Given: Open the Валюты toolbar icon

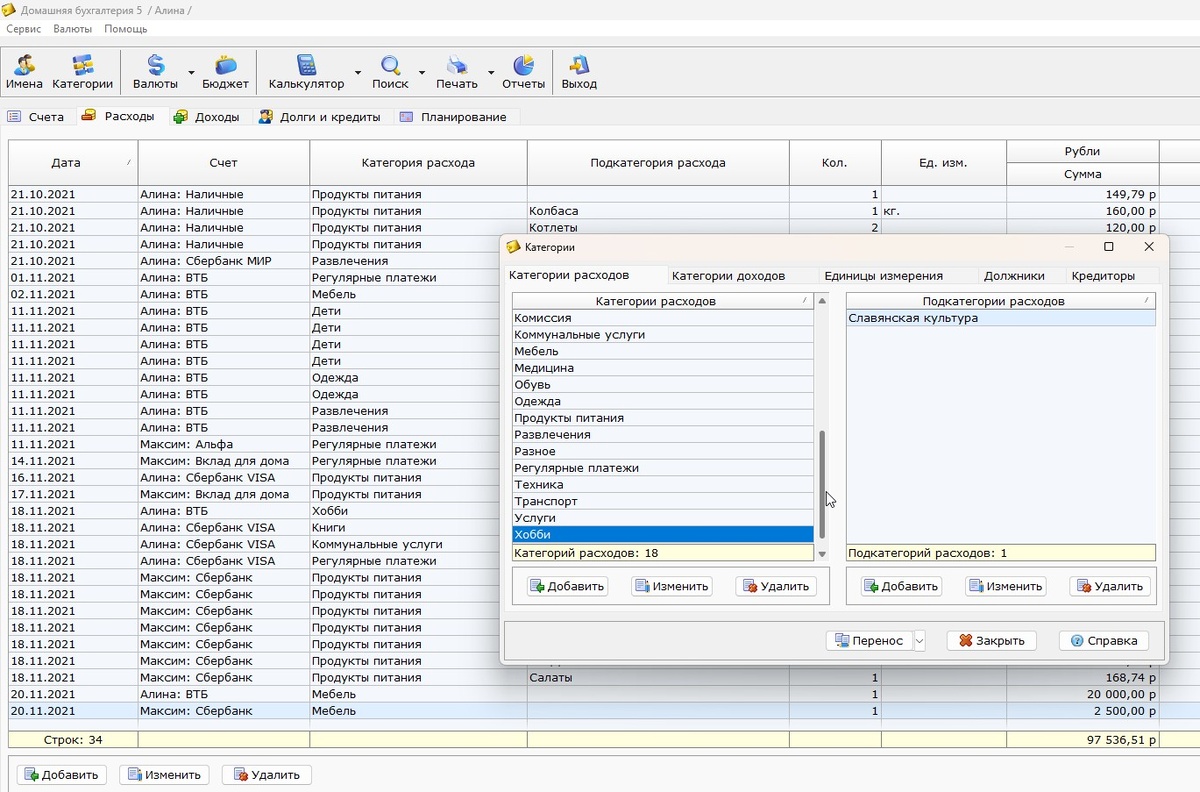Looking at the screenshot, I should click(155, 73).
